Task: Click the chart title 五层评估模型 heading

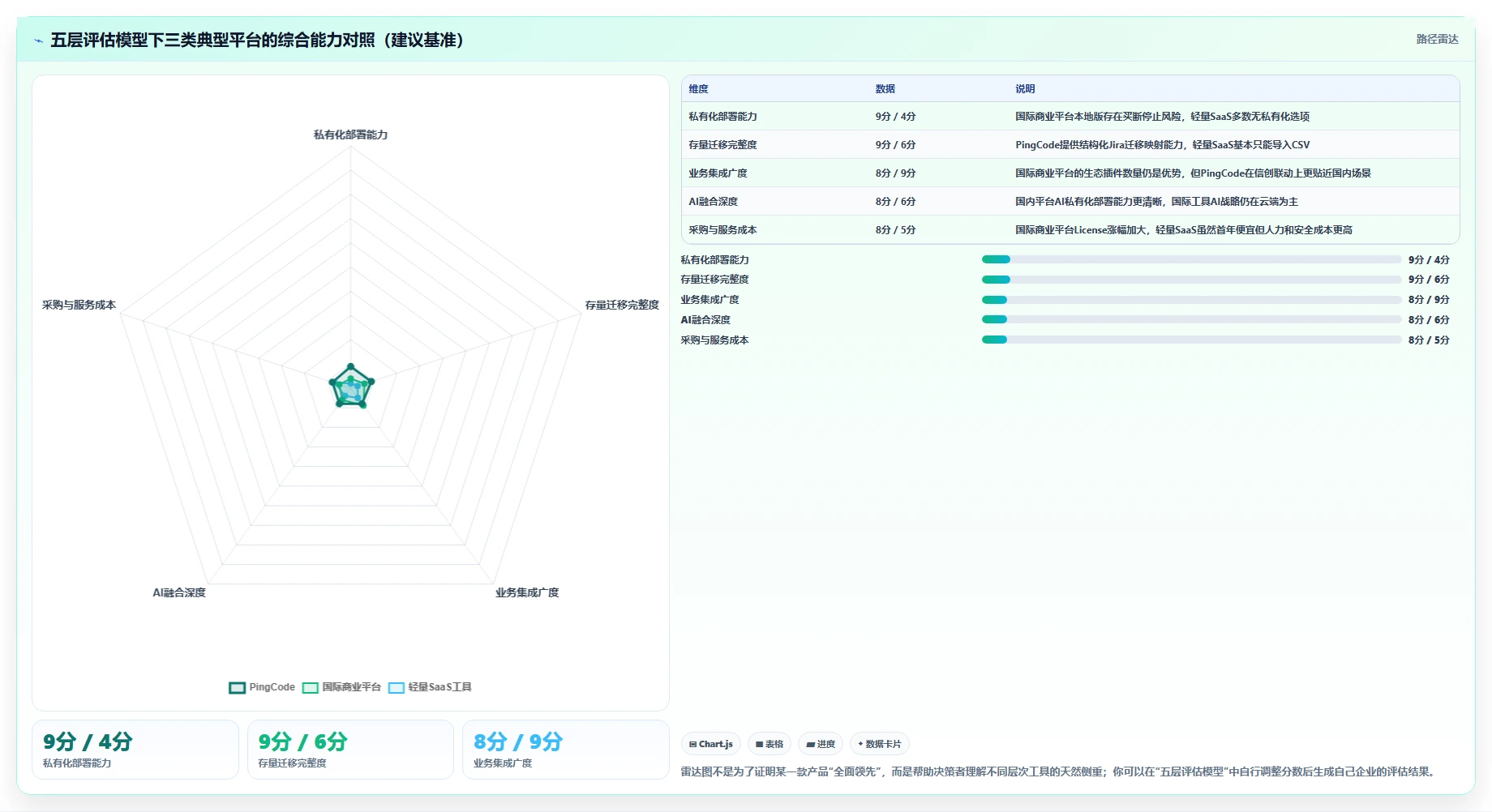Action: [257, 40]
